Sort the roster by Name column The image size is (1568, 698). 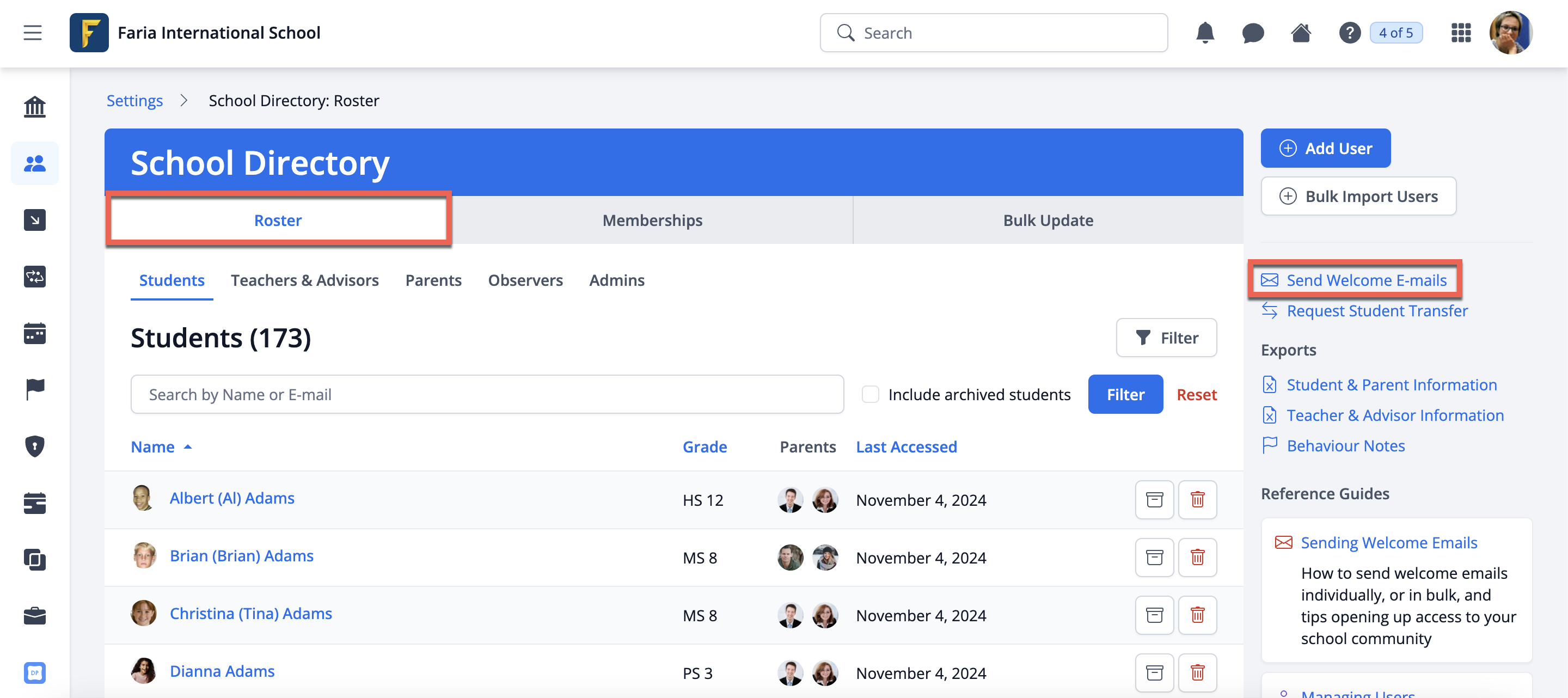point(153,446)
